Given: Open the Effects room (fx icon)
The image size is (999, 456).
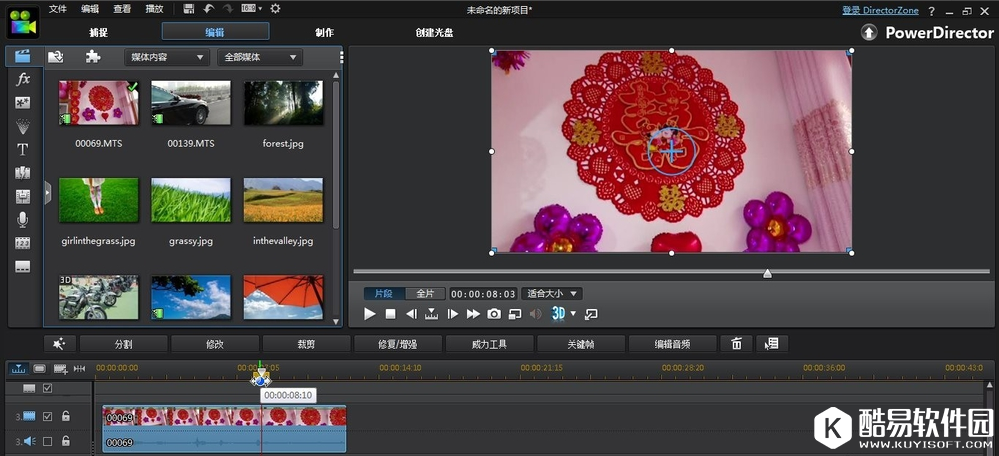Looking at the screenshot, I should (x=23, y=79).
